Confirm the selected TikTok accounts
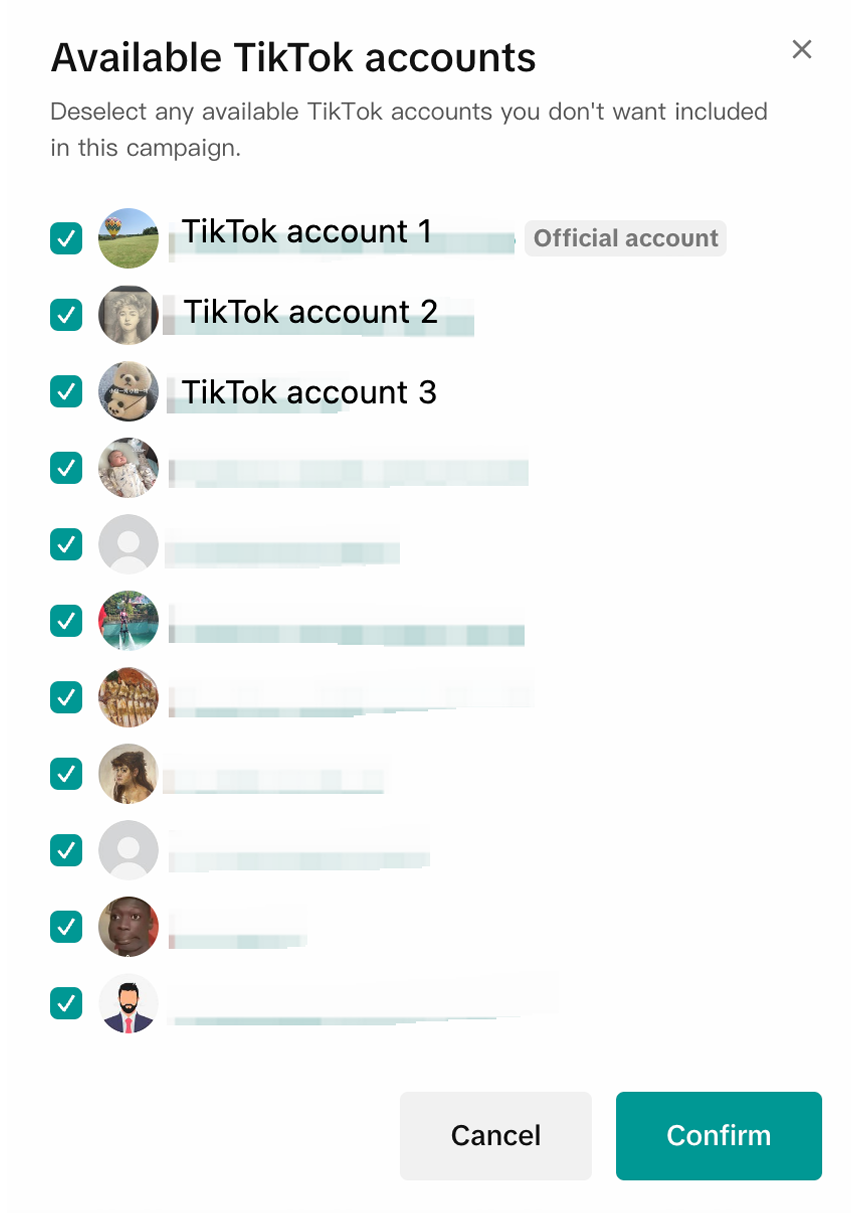The image size is (851, 1213). coord(719,1136)
